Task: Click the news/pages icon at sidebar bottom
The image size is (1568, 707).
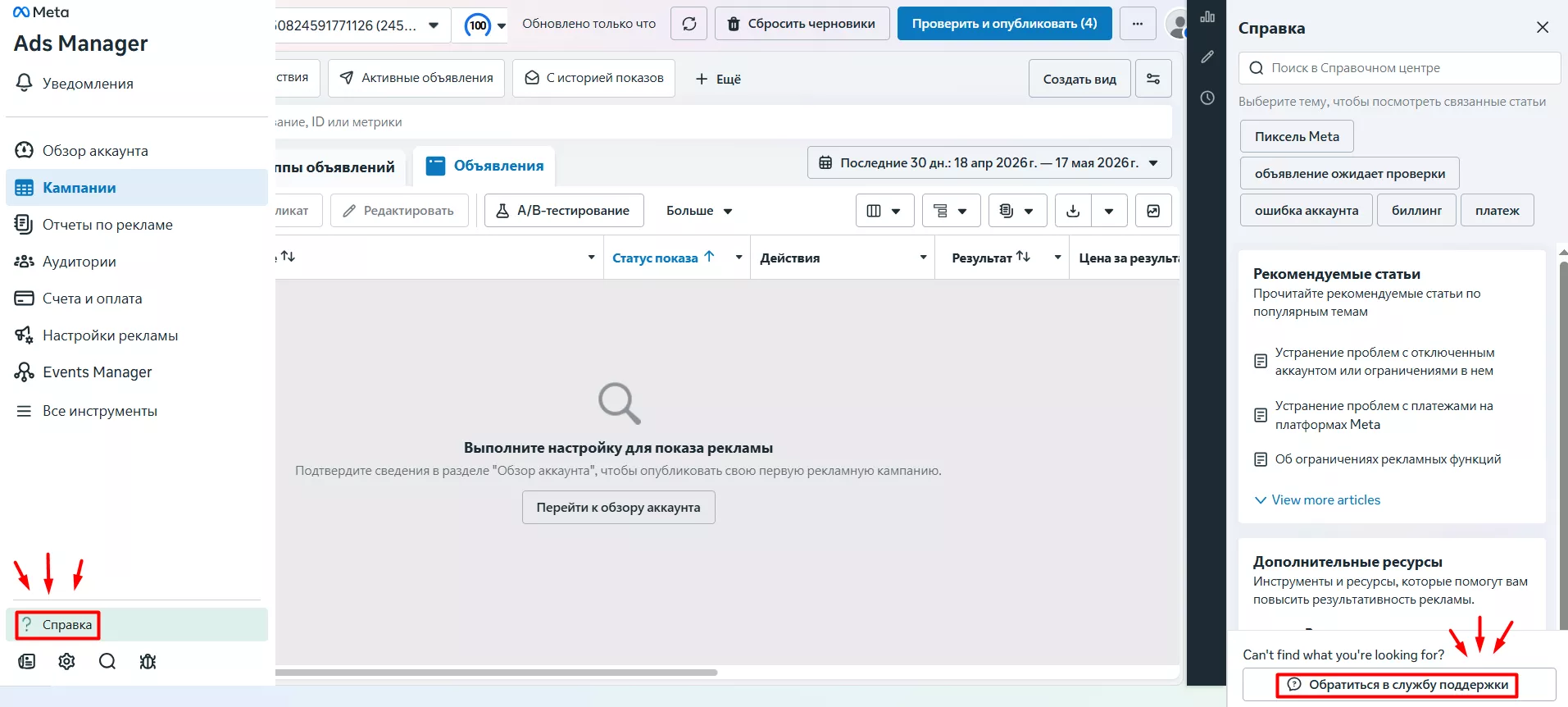Action: pyautogui.click(x=27, y=661)
